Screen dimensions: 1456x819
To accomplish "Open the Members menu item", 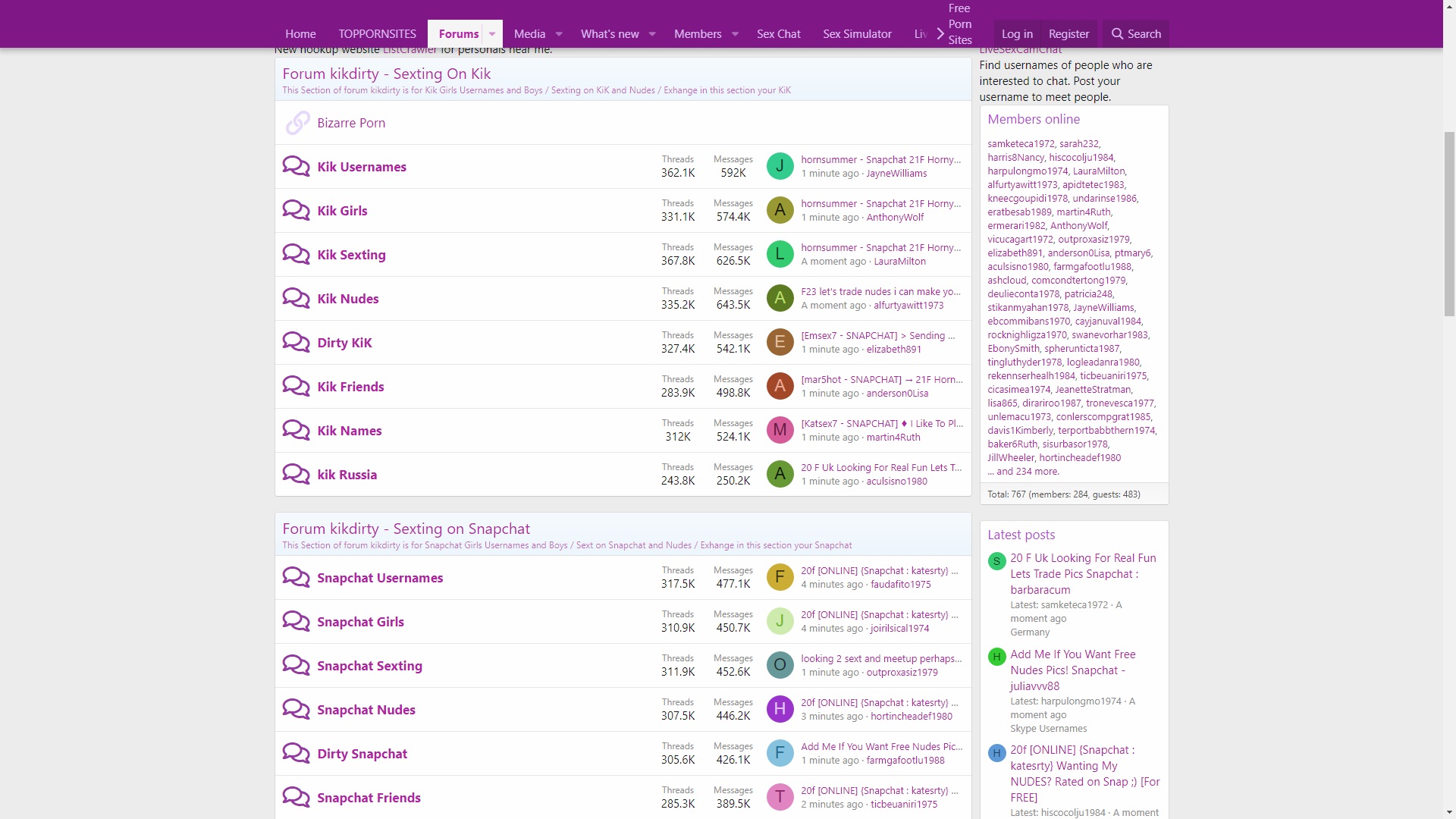I will point(698,34).
